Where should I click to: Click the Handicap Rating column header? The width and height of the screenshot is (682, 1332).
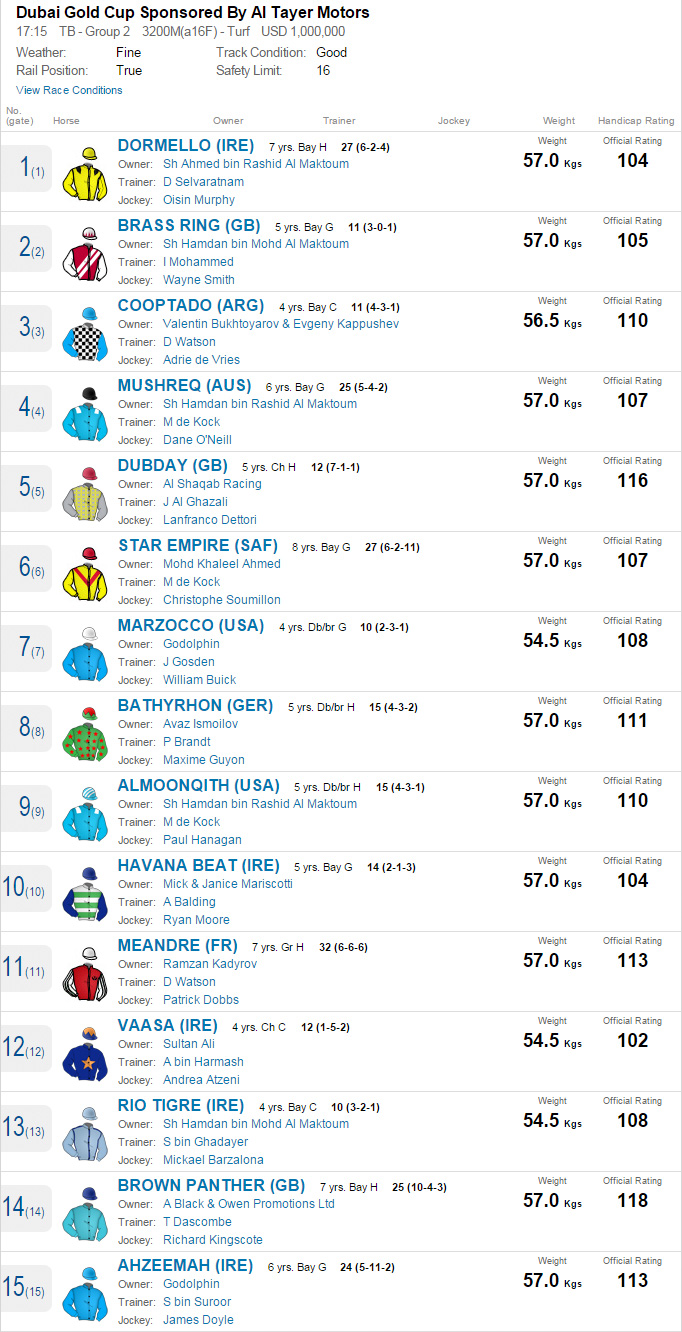coord(636,121)
